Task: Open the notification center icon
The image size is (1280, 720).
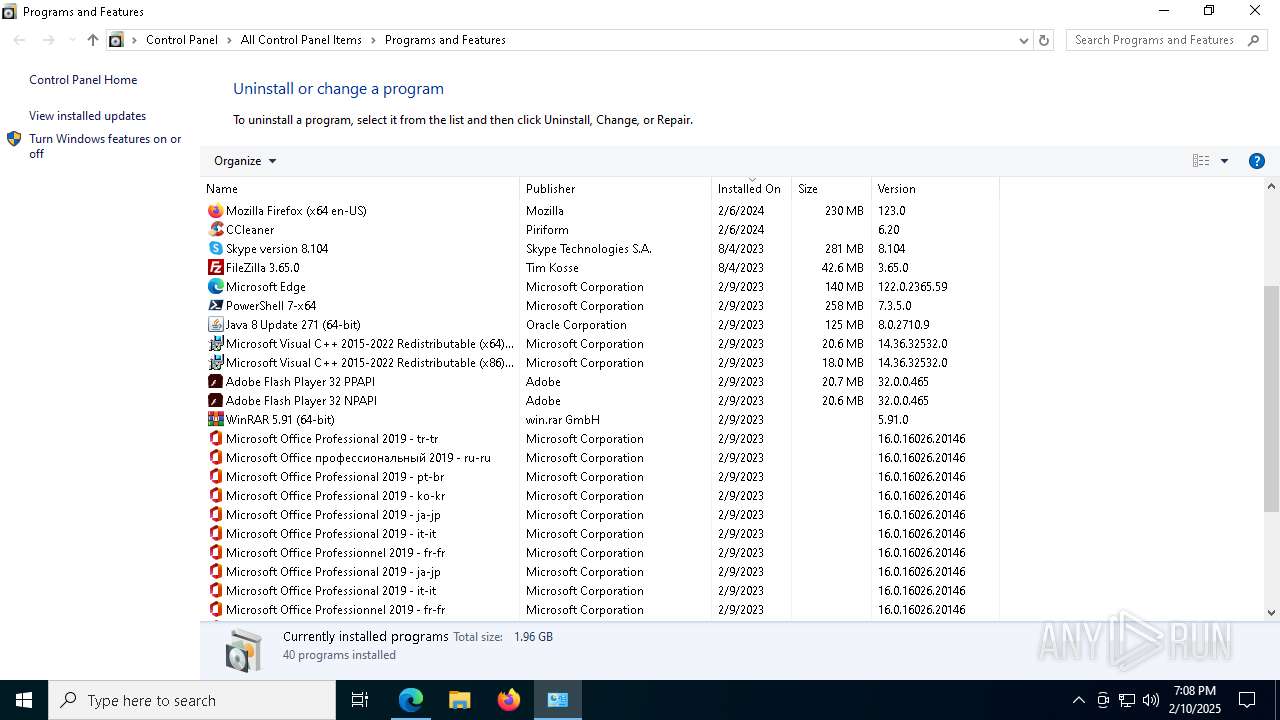Action: click(x=1247, y=700)
